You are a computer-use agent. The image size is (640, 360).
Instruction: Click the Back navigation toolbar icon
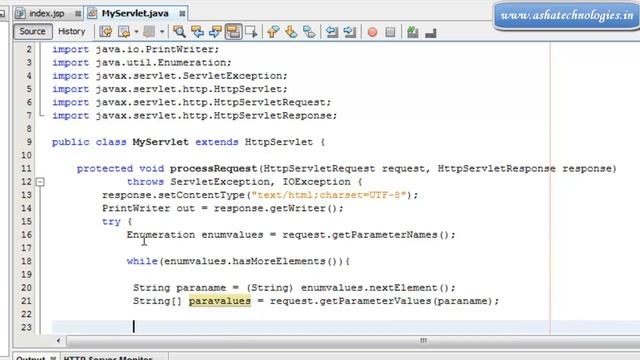click(x=124, y=32)
